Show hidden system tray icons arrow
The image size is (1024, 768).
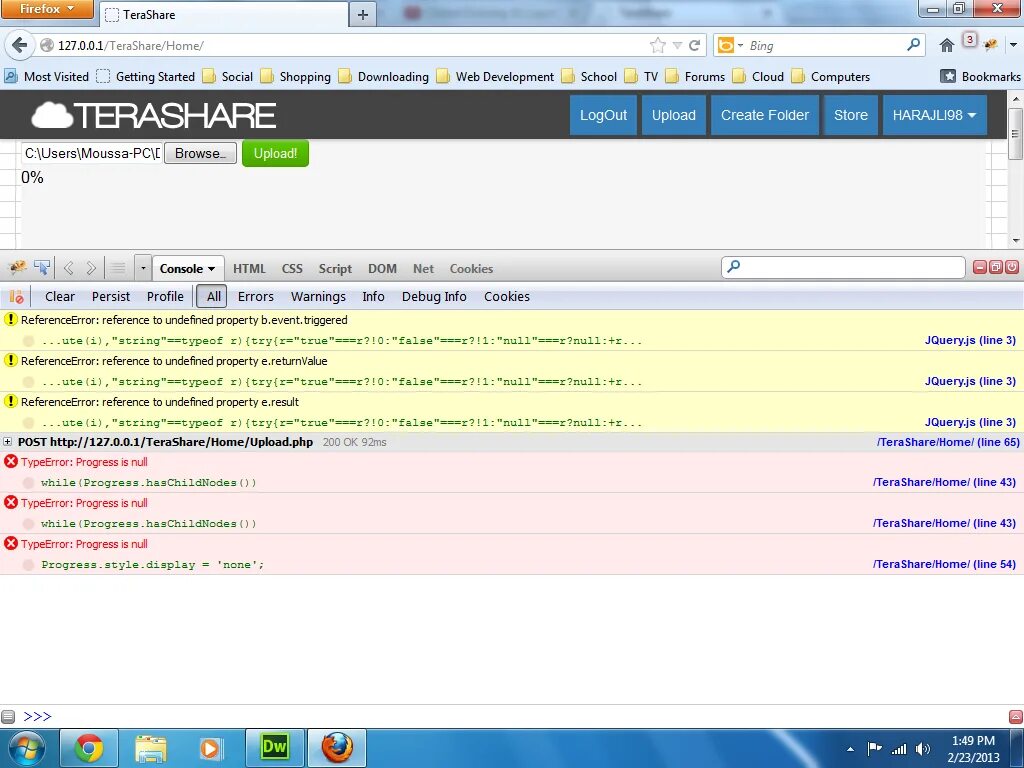pos(850,749)
